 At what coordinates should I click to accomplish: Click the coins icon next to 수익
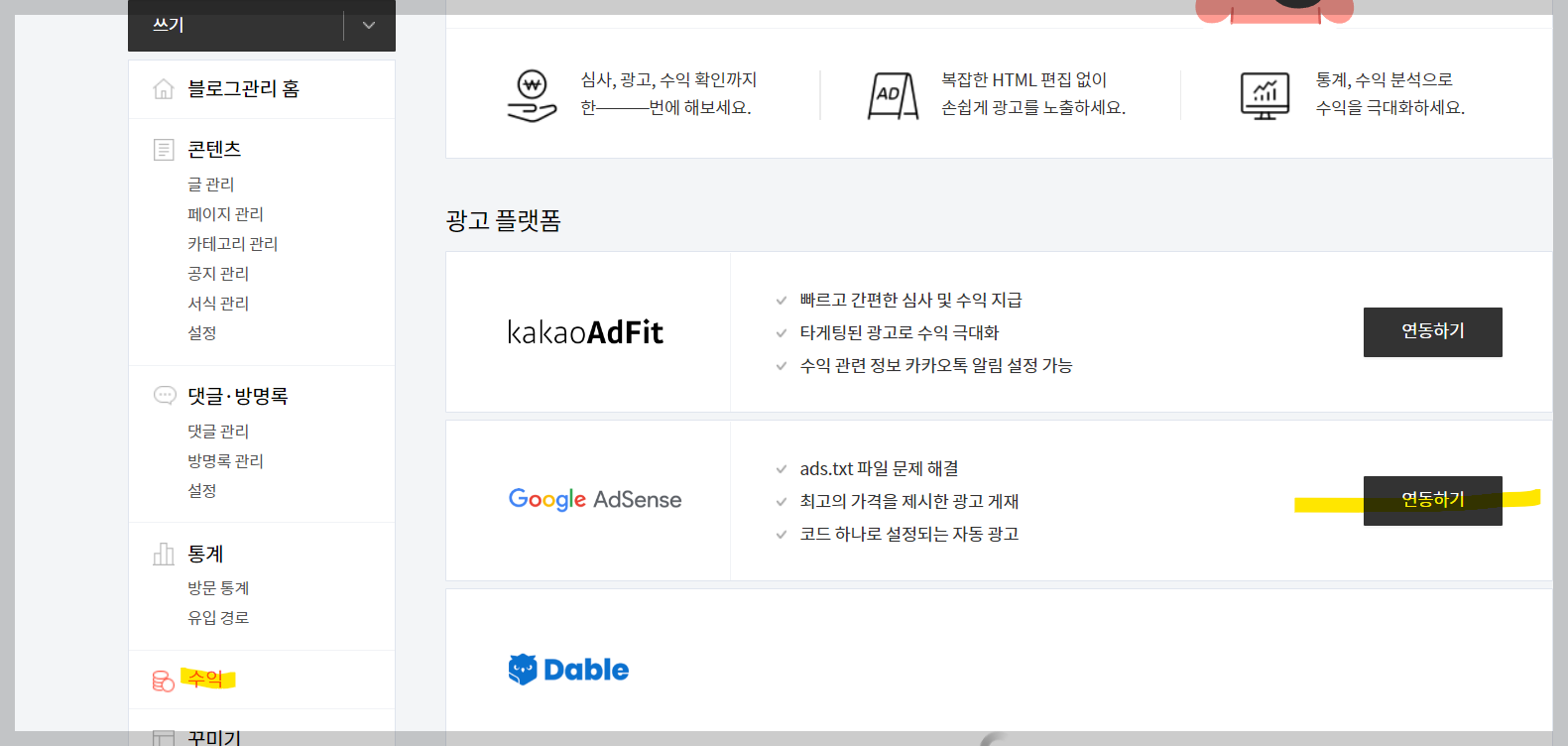pos(163,681)
